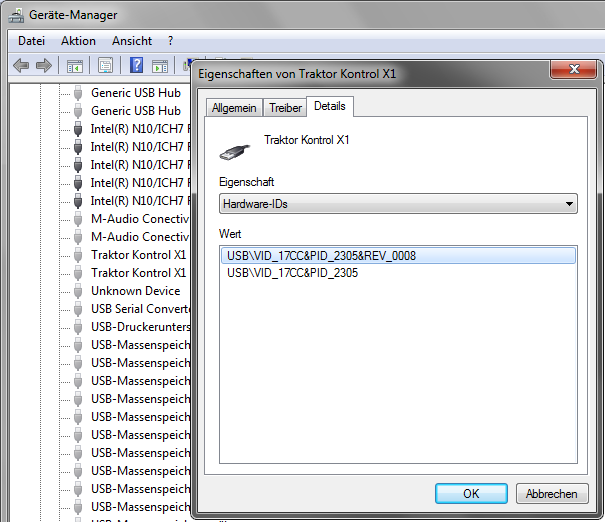
Task: Click the first Generic USB Hub device icon
Action: [x=78, y=93]
